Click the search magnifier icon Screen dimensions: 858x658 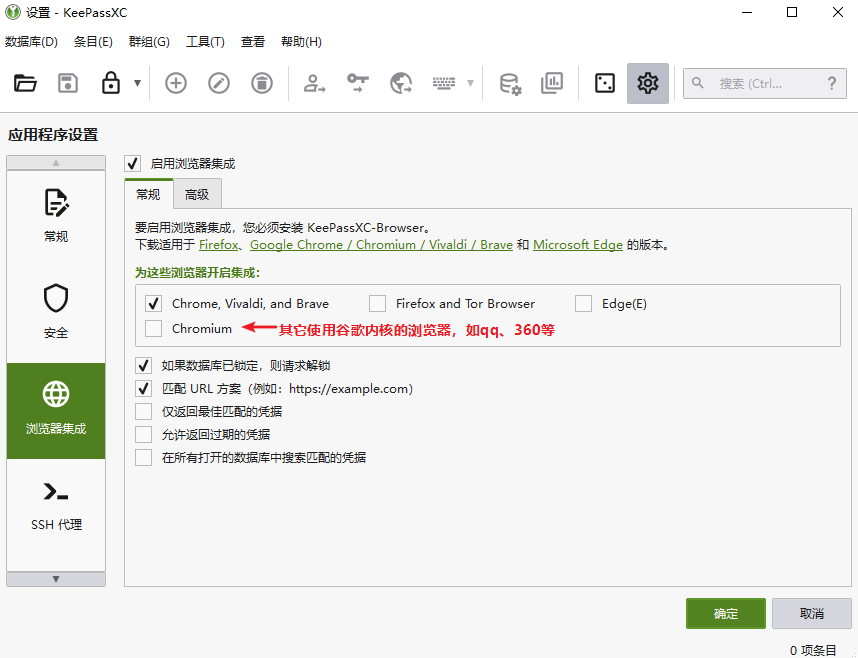point(697,83)
